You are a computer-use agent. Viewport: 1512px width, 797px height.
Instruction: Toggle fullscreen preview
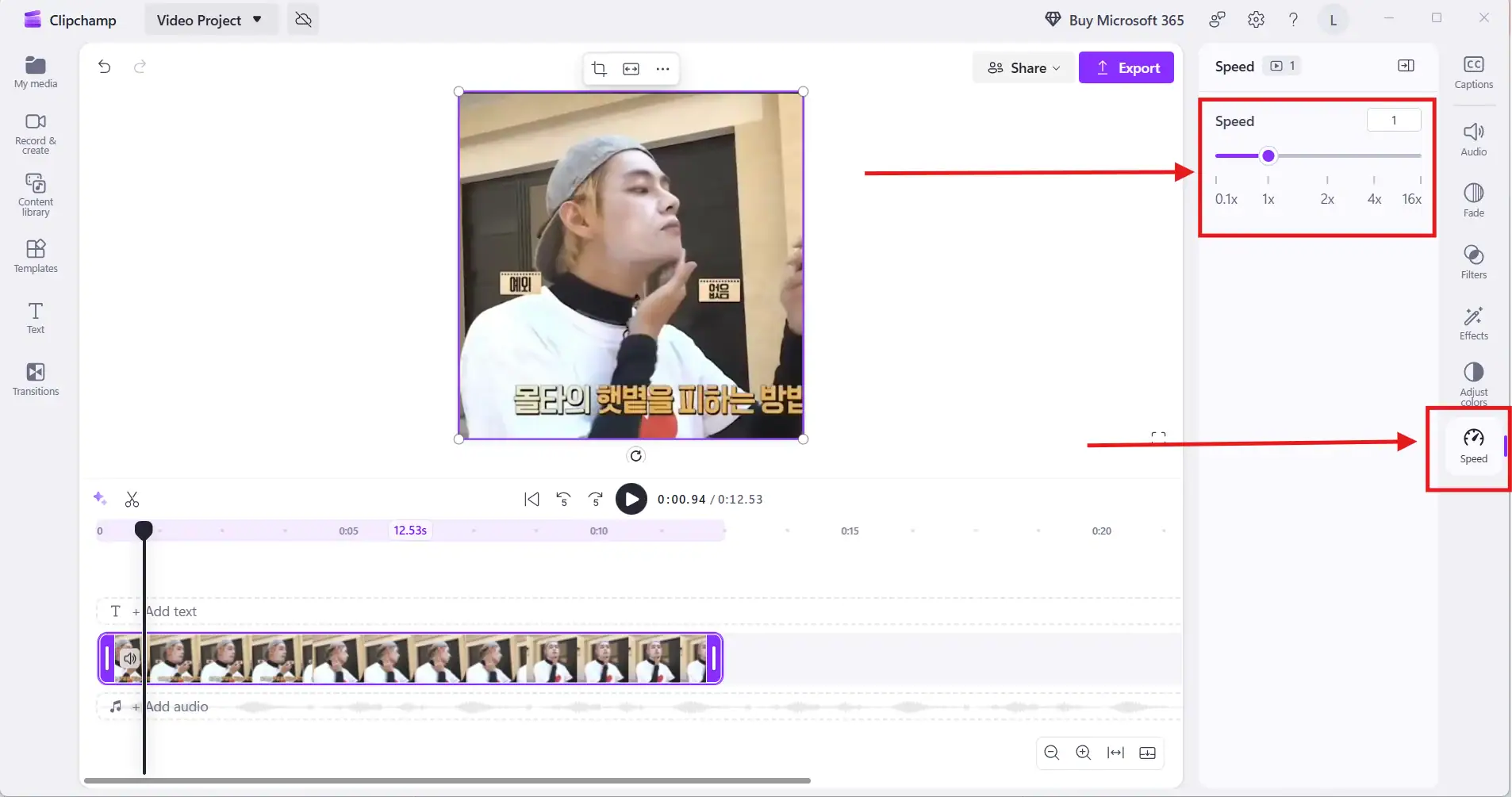[x=1158, y=437]
